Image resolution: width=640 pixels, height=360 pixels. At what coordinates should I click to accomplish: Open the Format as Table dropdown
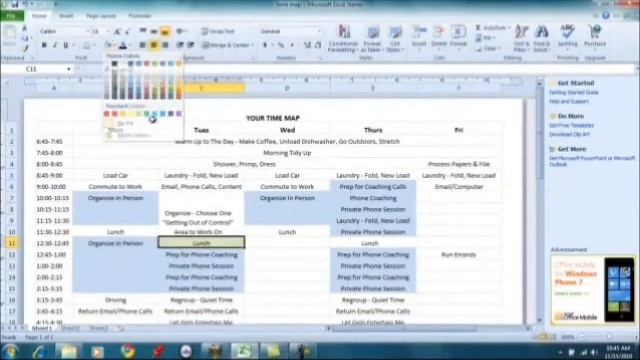click(372, 39)
